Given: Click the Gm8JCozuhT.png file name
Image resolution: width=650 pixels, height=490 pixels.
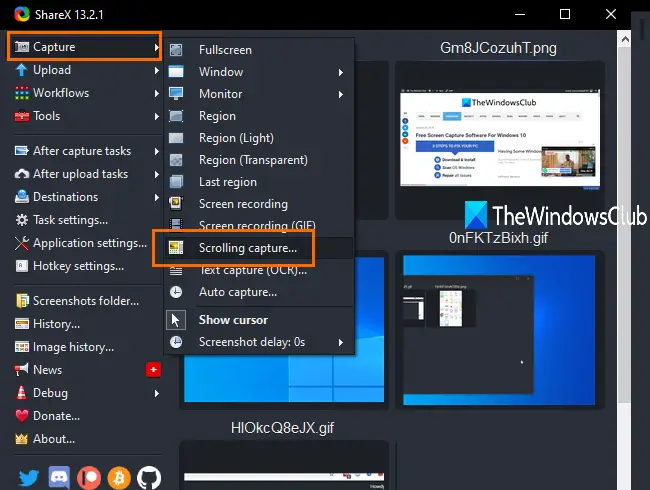Looking at the screenshot, I should [498, 48].
